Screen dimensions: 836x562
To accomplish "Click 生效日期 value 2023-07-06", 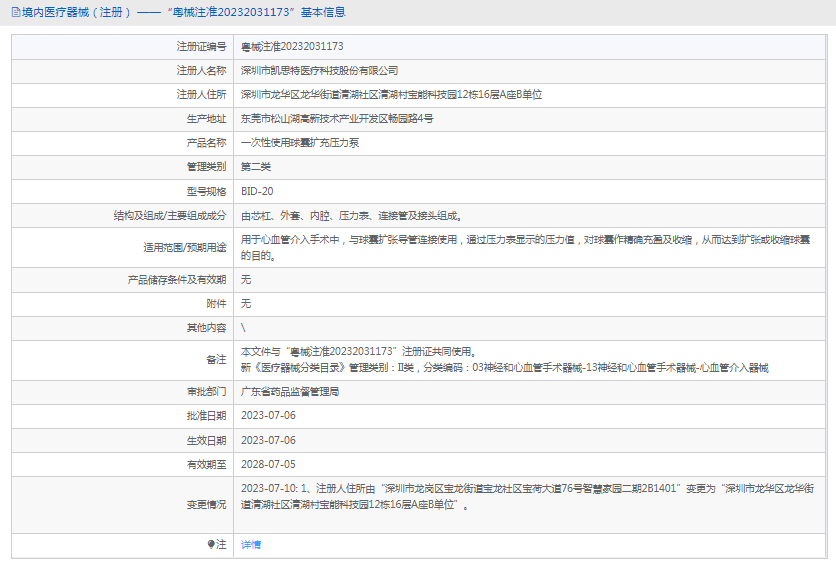I will click(268, 440).
